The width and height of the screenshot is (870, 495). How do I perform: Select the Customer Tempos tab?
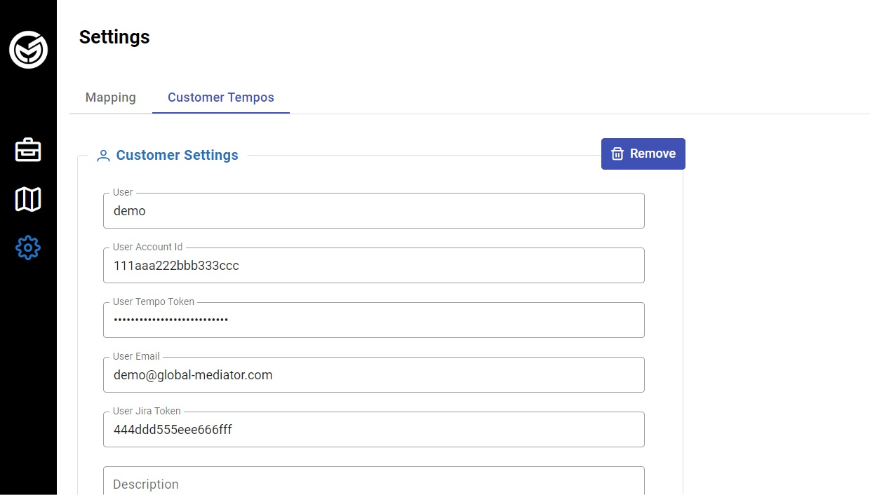[221, 97]
